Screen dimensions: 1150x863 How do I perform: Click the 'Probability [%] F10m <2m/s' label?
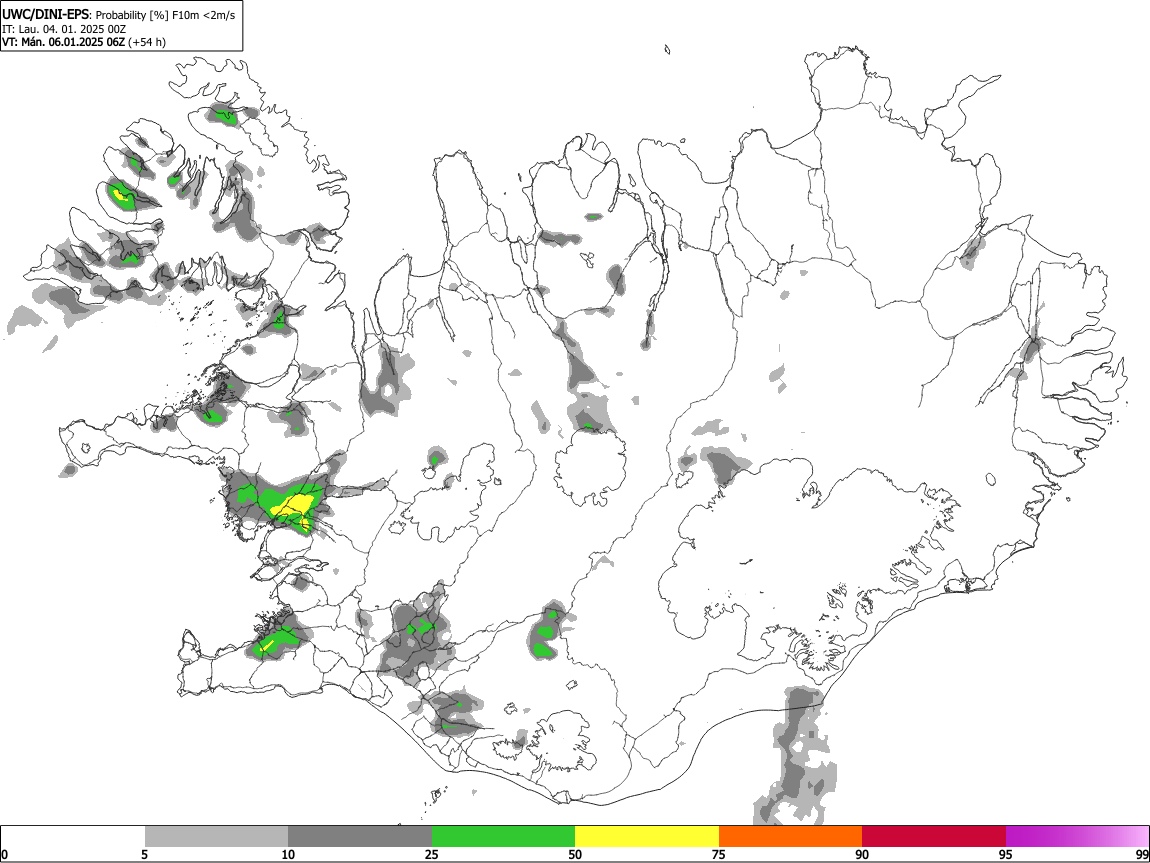point(166,15)
